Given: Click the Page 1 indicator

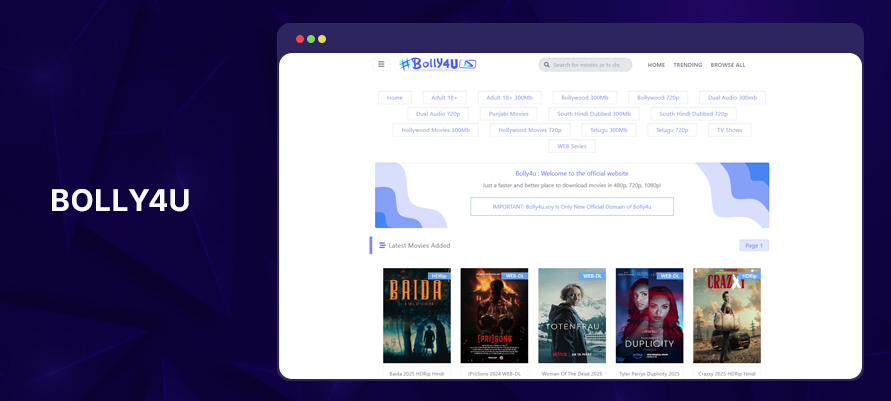Looking at the screenshot, I should [754, 245].
